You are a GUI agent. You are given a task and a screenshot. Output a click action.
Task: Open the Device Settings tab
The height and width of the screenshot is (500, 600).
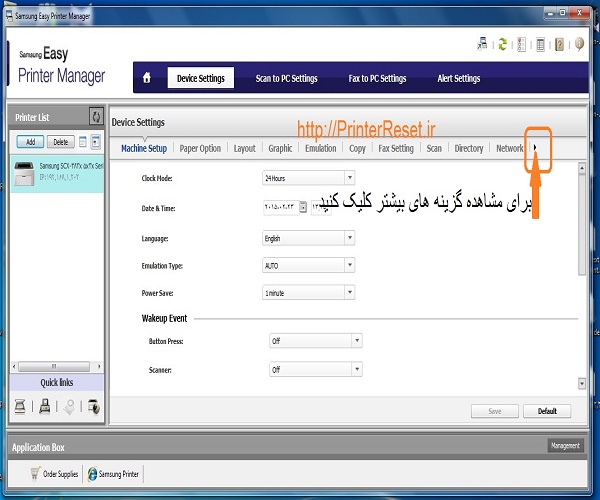(201, 78)
